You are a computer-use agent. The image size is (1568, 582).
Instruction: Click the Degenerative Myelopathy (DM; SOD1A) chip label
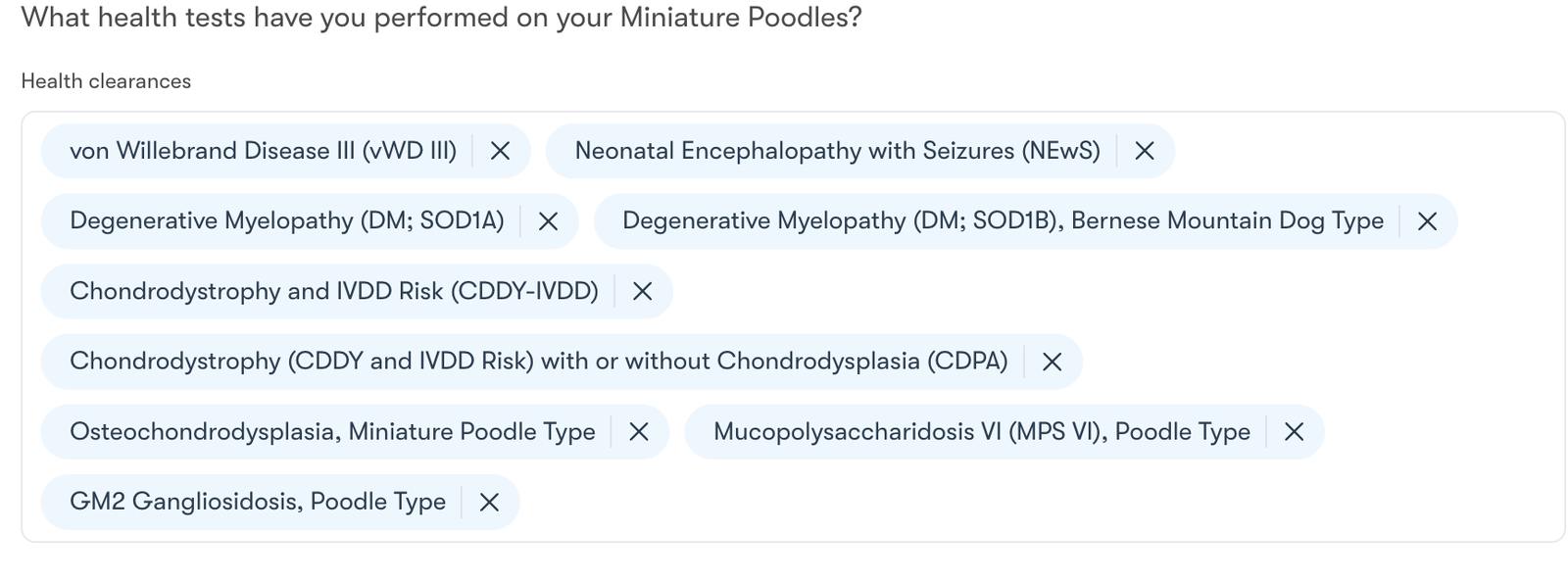coord(286,221)
